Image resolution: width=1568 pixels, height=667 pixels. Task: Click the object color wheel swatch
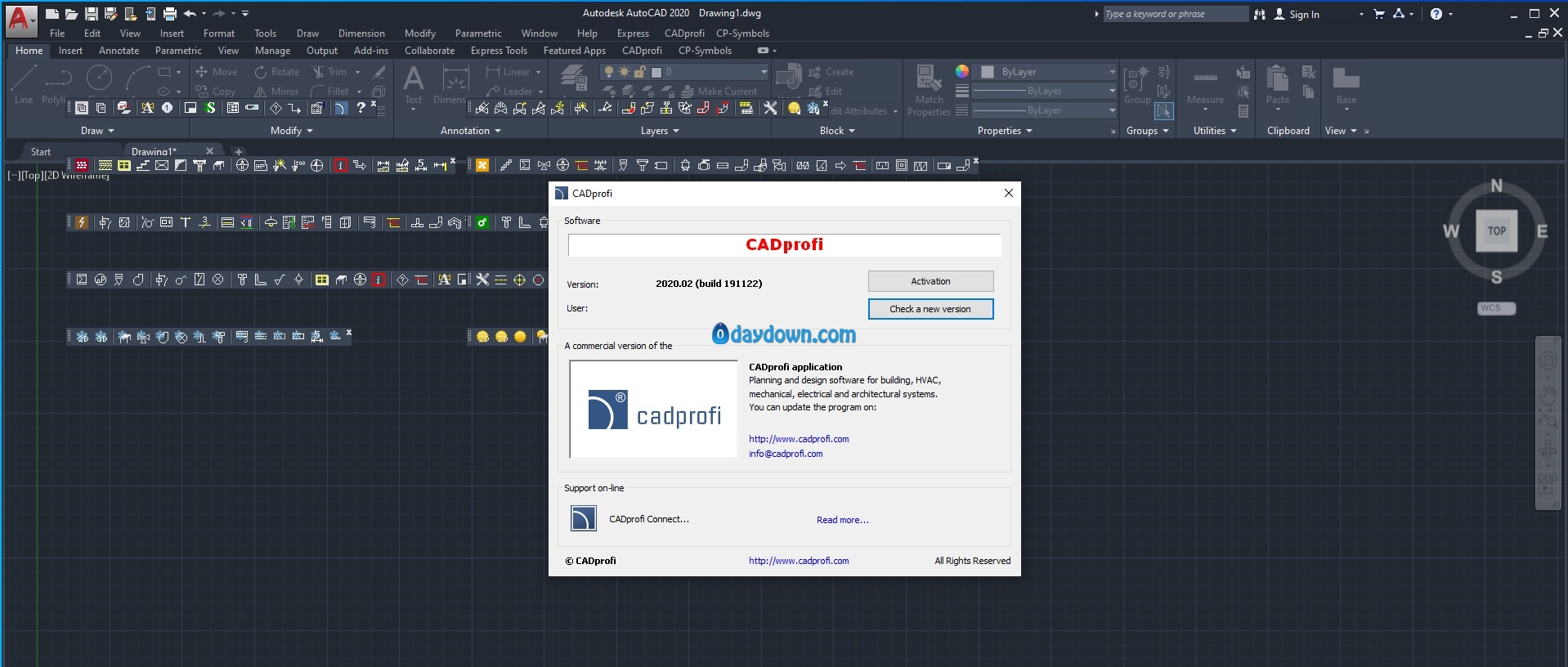pos(962,72)
